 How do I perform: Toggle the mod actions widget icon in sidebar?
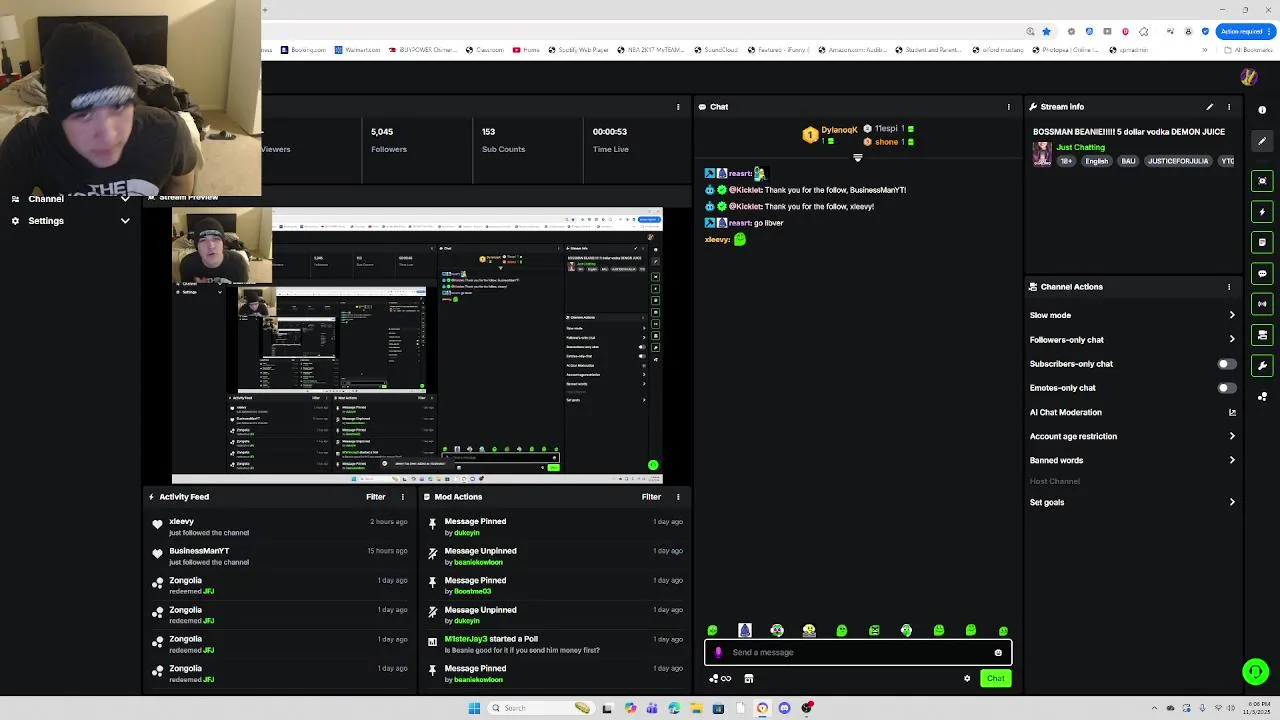coord(1262,335)
